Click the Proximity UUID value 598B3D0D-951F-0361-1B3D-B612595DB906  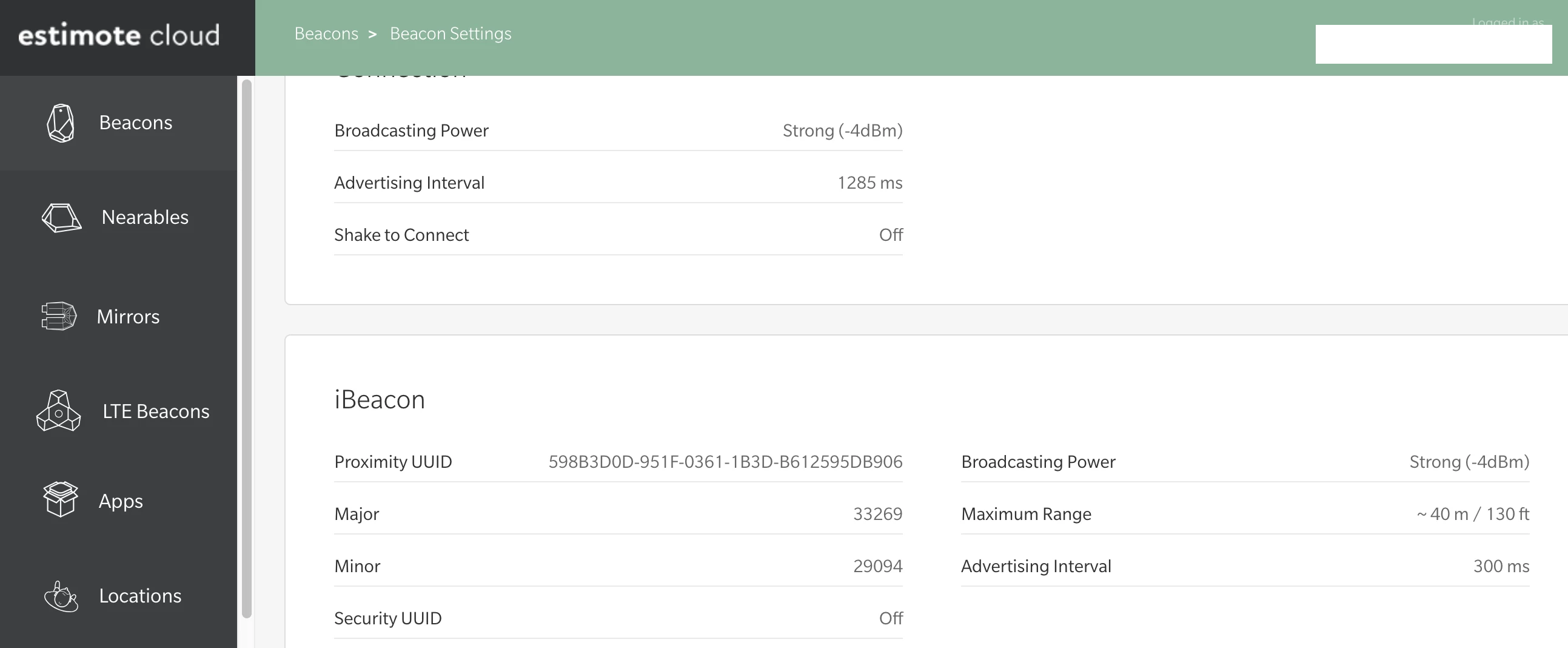click(x=726, y=462)
